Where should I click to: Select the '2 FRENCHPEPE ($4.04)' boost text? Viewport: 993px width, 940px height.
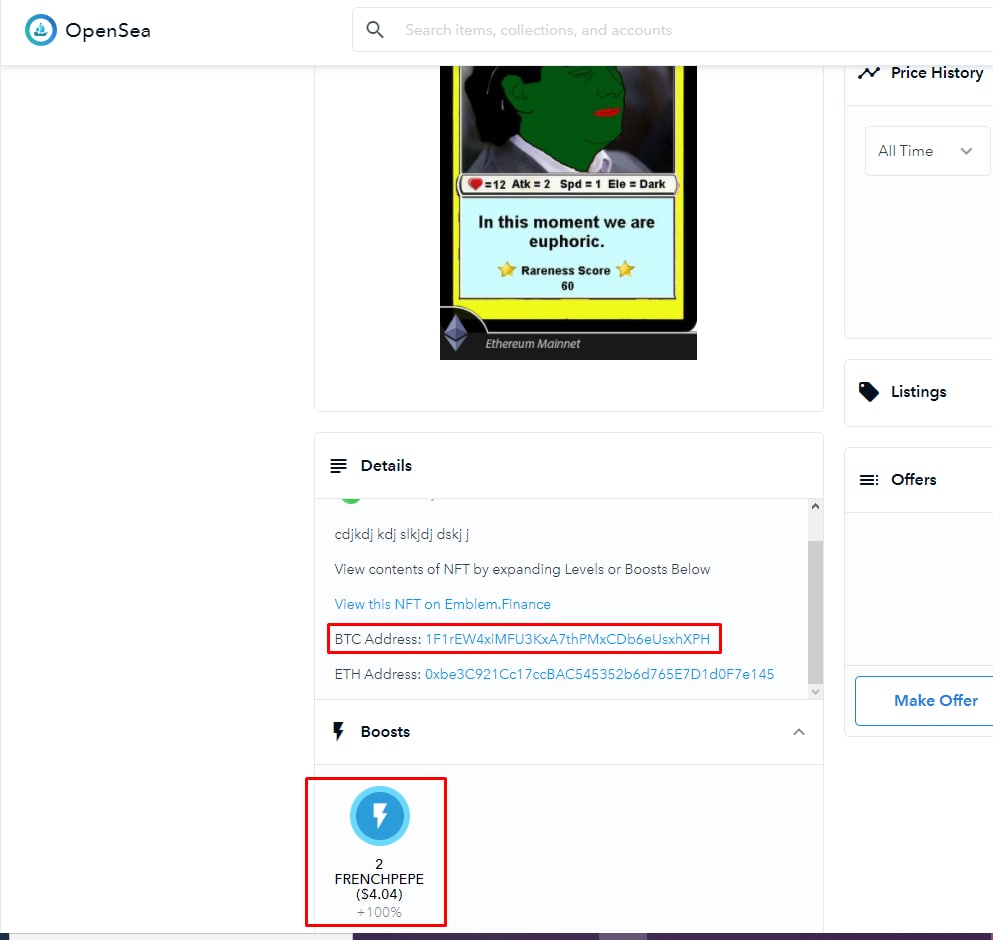coord(379,879)
